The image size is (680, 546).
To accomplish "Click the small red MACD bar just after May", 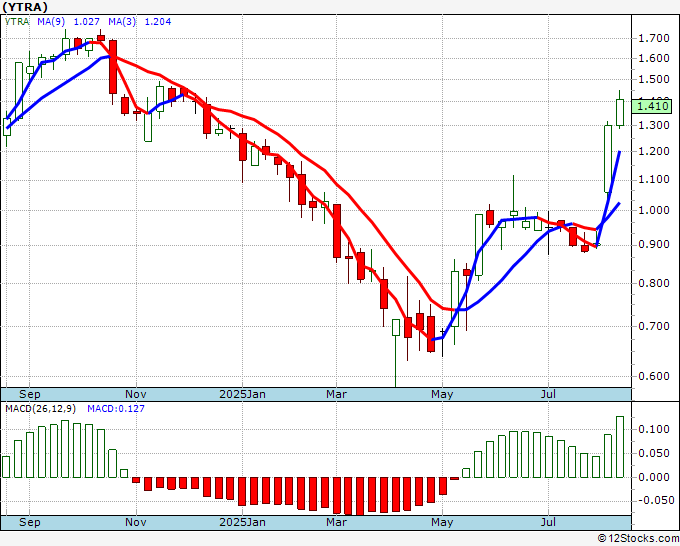I will (x=454, y=478).
